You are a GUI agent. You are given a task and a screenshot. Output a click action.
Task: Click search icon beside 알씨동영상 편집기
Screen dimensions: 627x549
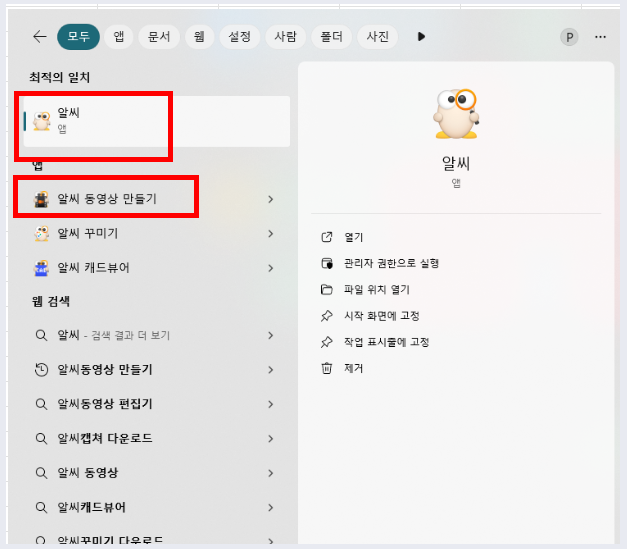click(41, 404)
